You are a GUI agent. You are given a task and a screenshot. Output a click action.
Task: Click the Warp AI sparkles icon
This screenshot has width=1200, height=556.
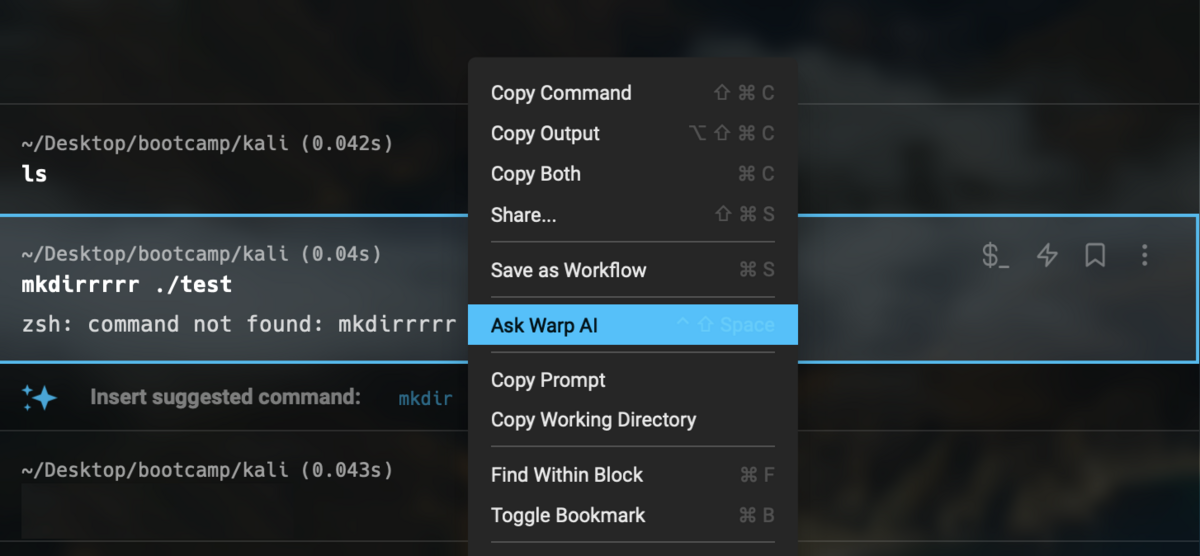coord(39,397)
